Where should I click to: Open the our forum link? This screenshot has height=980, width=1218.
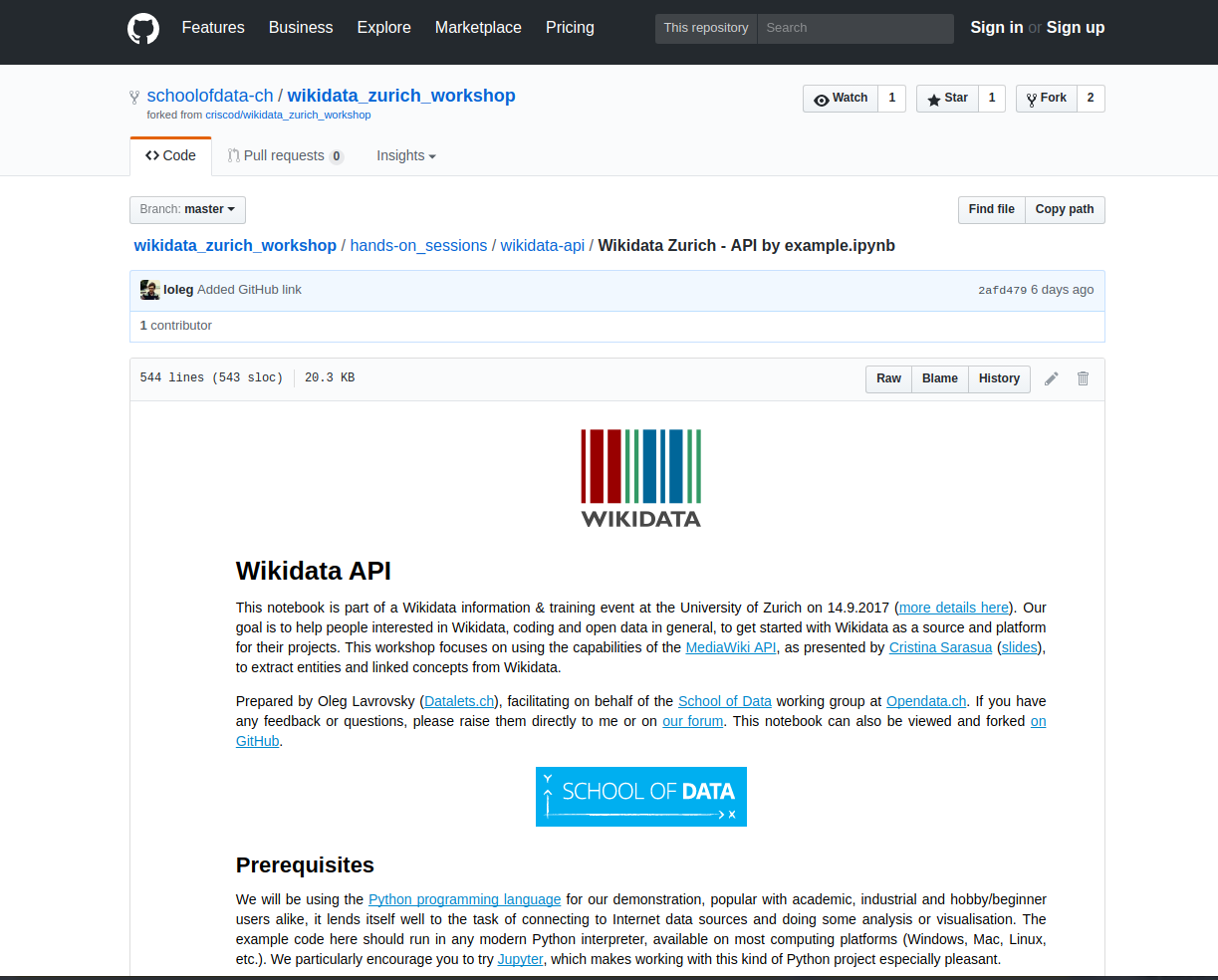(x=693, y=721)
